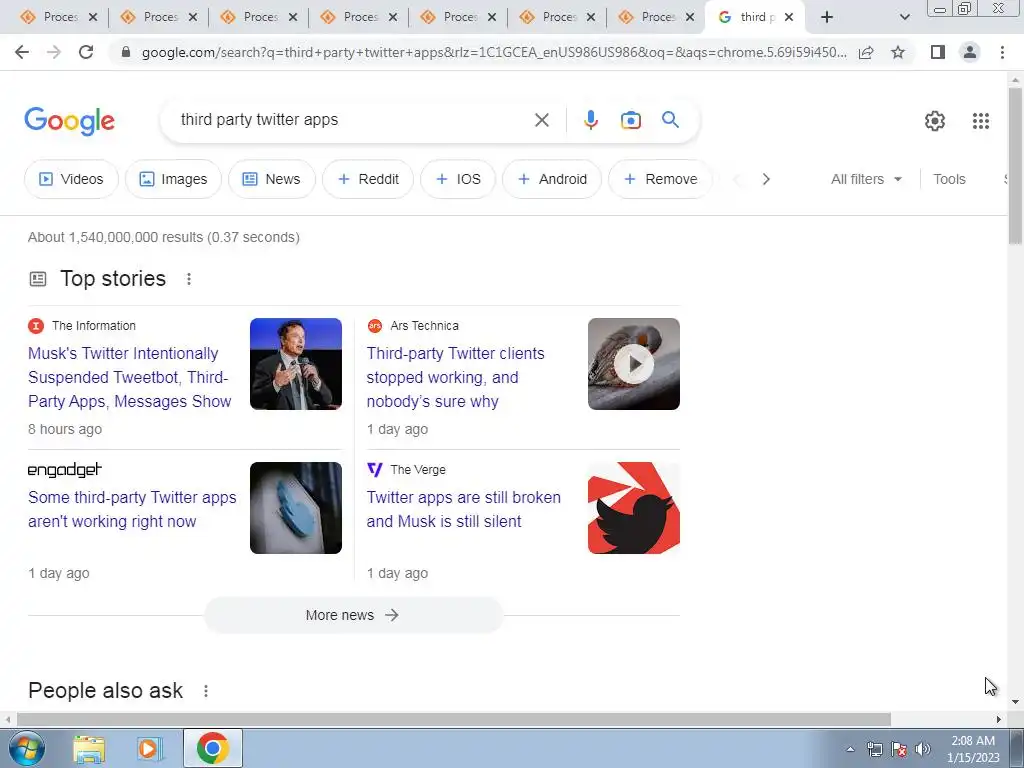
Task: Click the More news button
Action: (353, 615)
